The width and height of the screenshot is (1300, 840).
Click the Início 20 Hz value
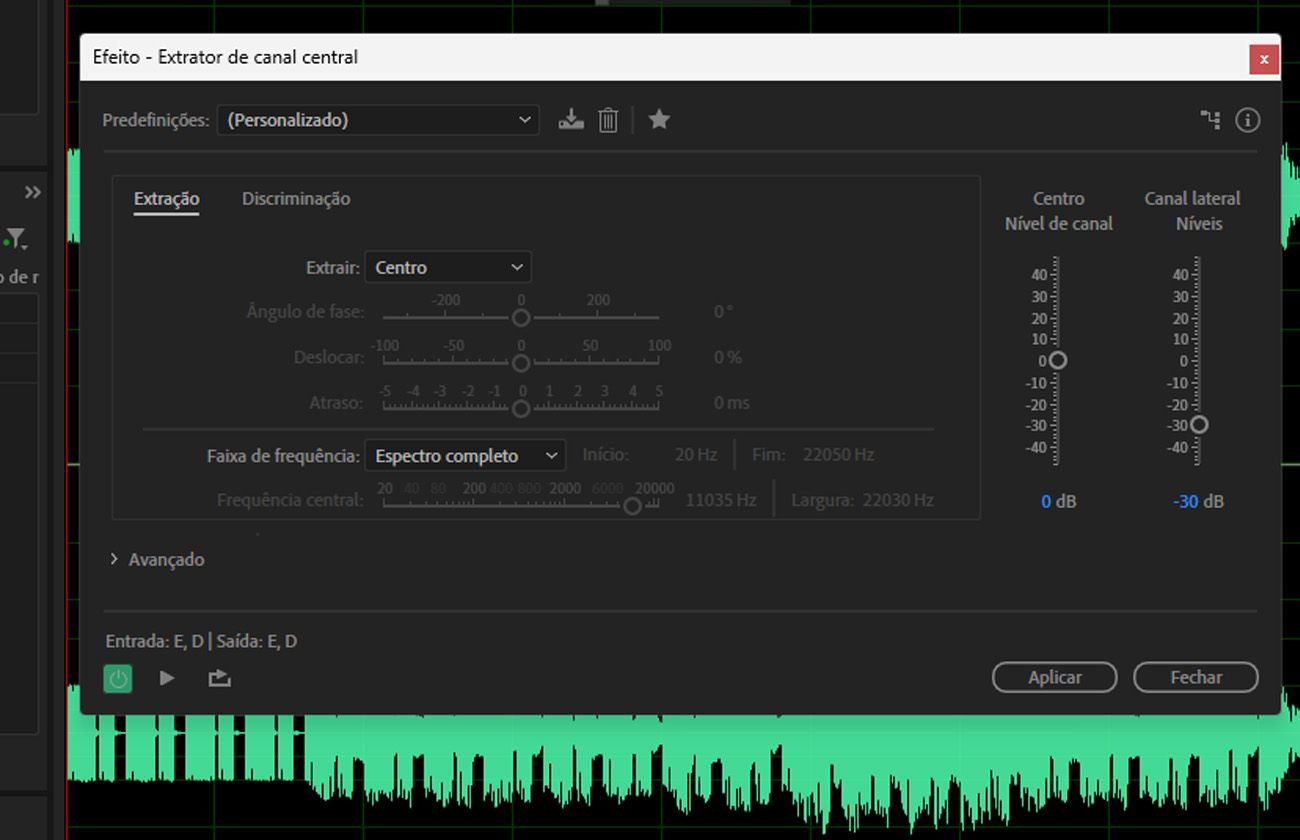tap(696, 455)
